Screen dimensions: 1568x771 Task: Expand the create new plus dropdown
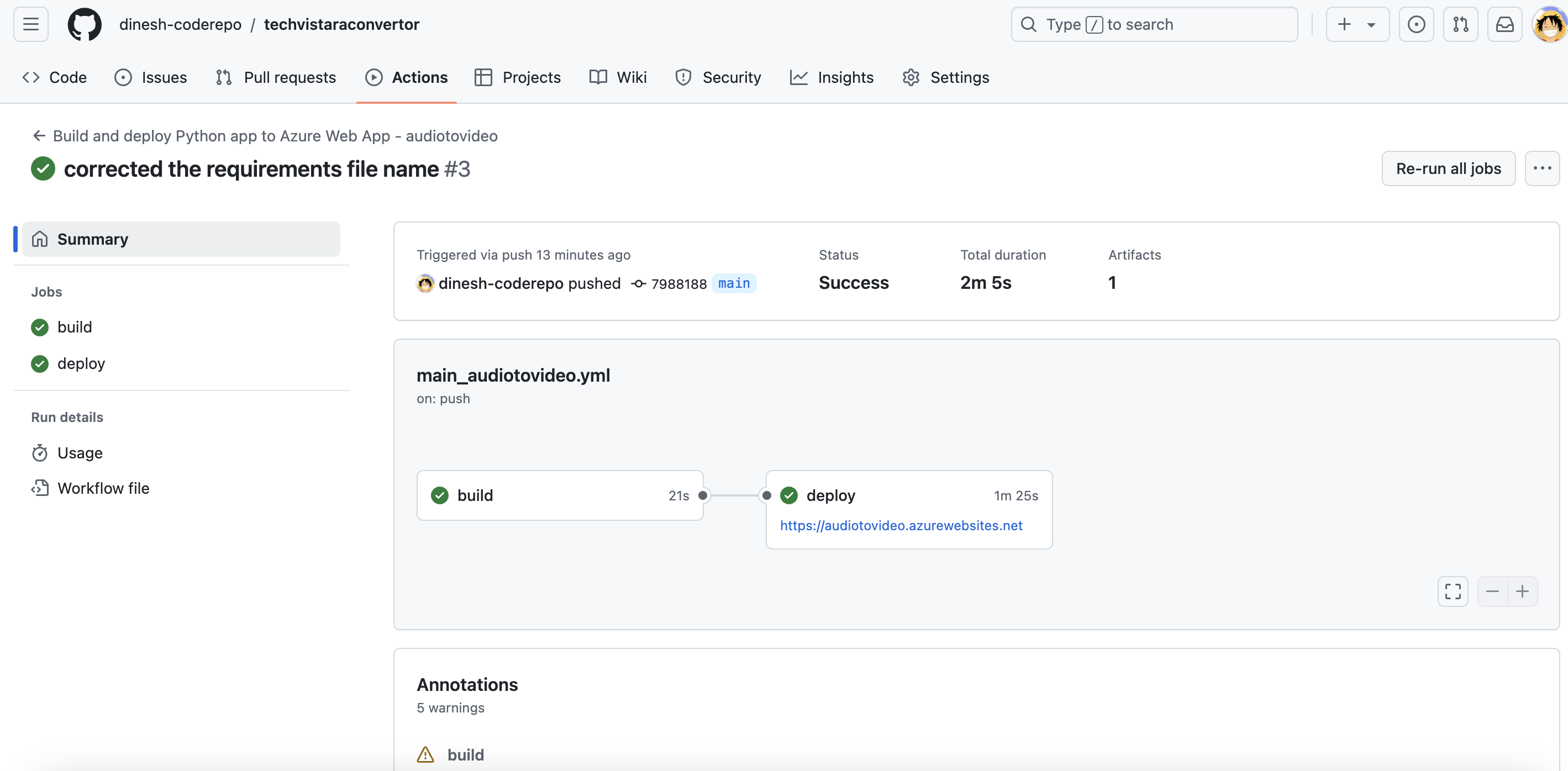(1357, 24)
